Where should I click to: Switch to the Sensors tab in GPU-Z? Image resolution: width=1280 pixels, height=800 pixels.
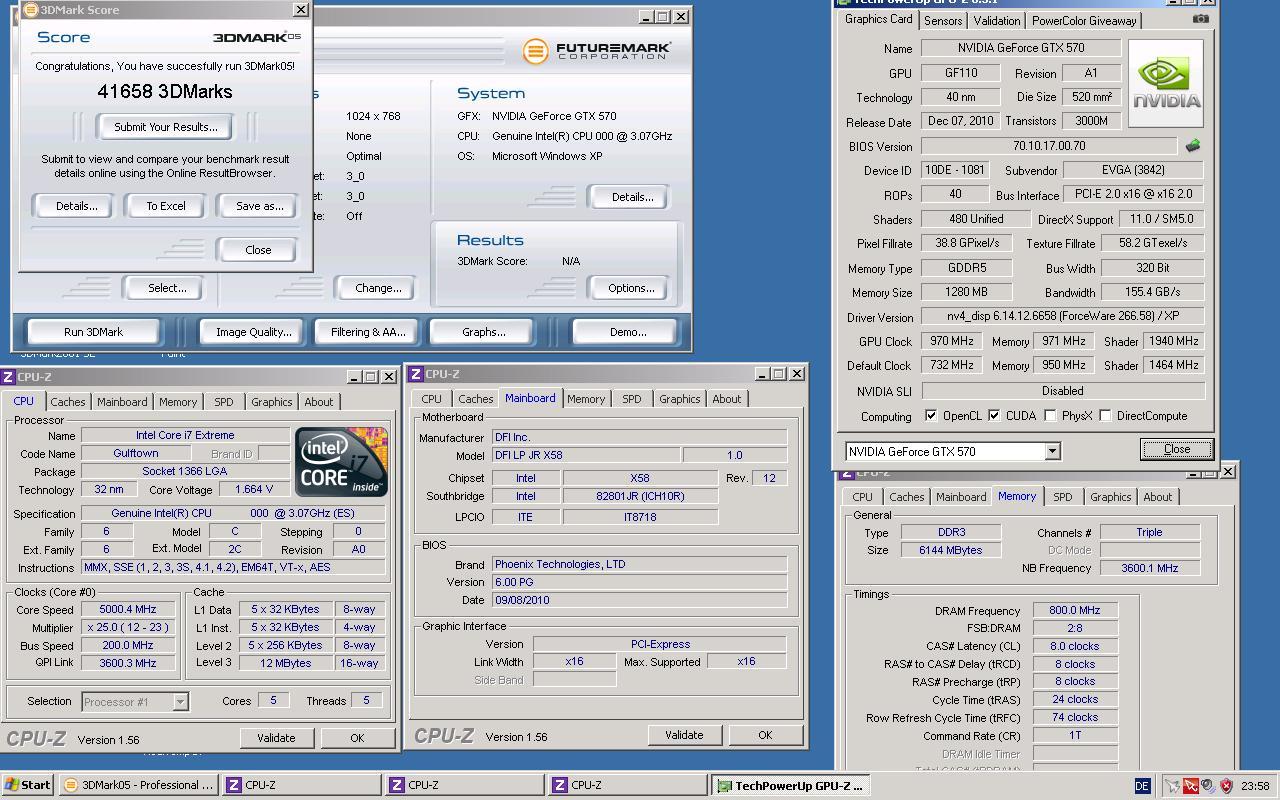coord(943,21)
